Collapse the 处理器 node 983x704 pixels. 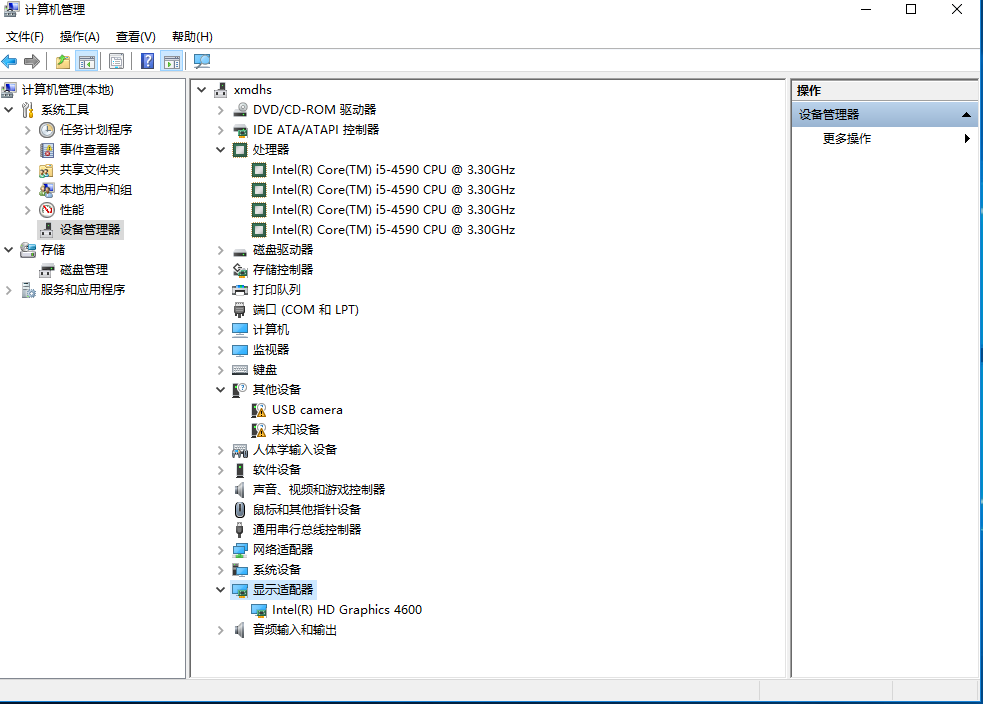[x=221, y=150]
